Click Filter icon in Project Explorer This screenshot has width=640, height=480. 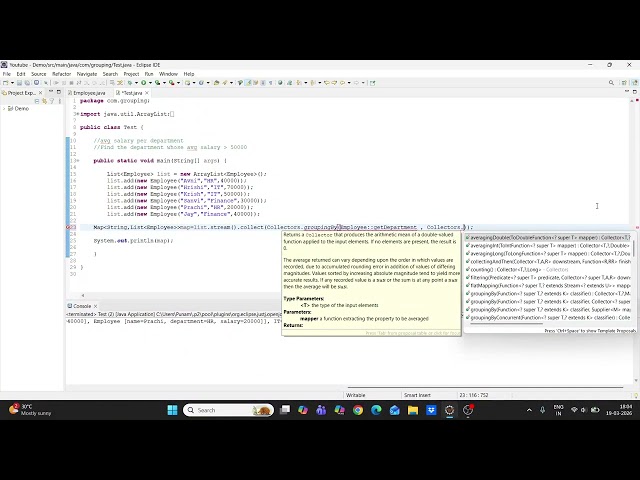[52, 101]
